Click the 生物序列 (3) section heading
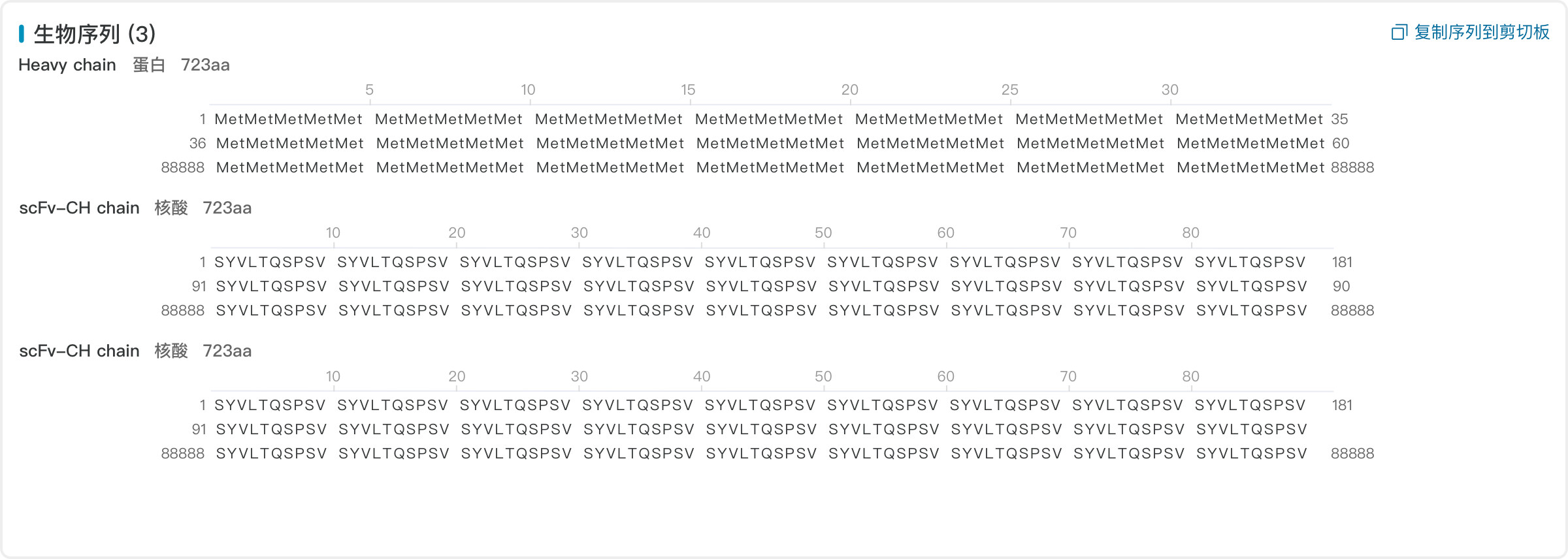Image resolution: width=1568 pixels, height=559 pixels. point(95,34)
